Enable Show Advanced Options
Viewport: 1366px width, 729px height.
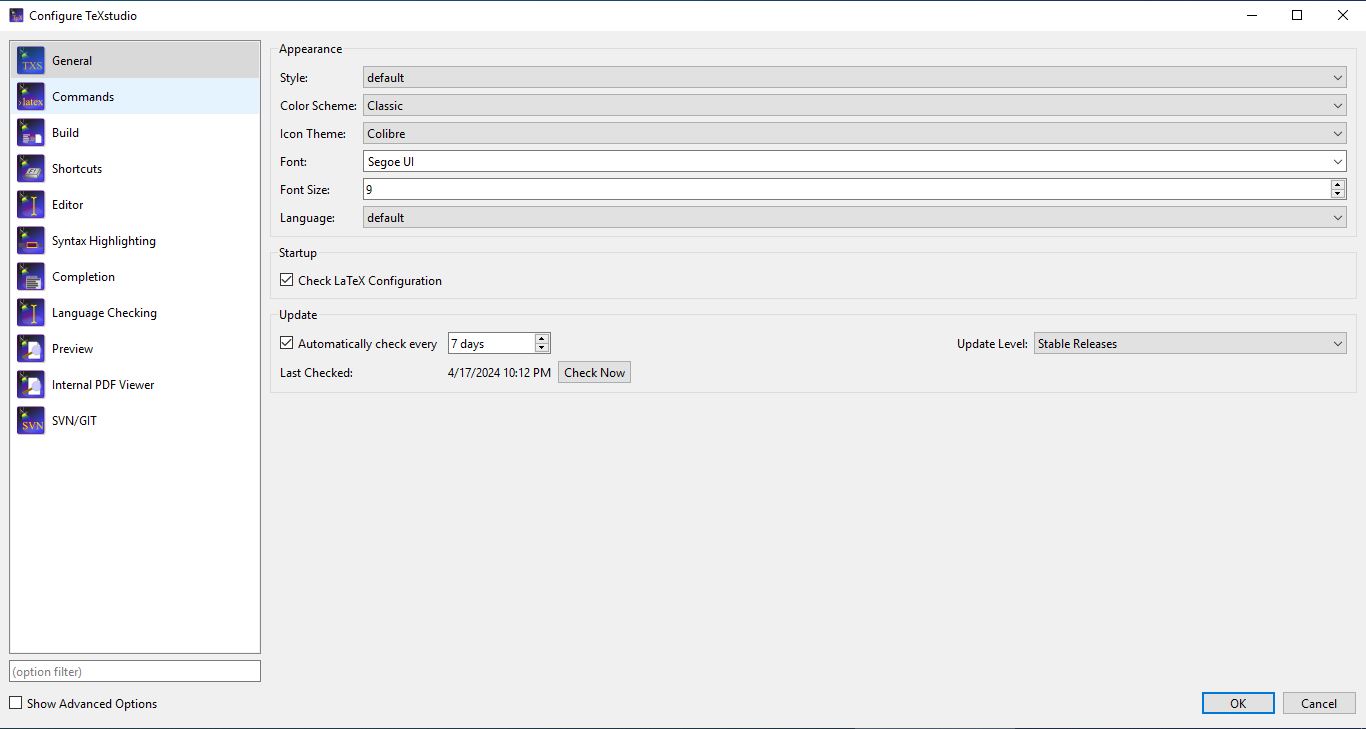pos(15,703)
